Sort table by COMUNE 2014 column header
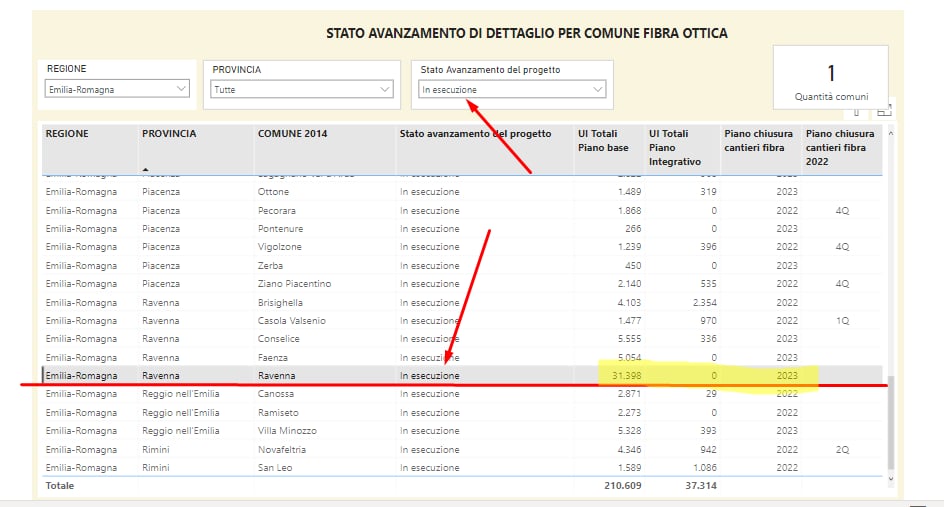Screen dimensions: 947x507 (293, 134)
